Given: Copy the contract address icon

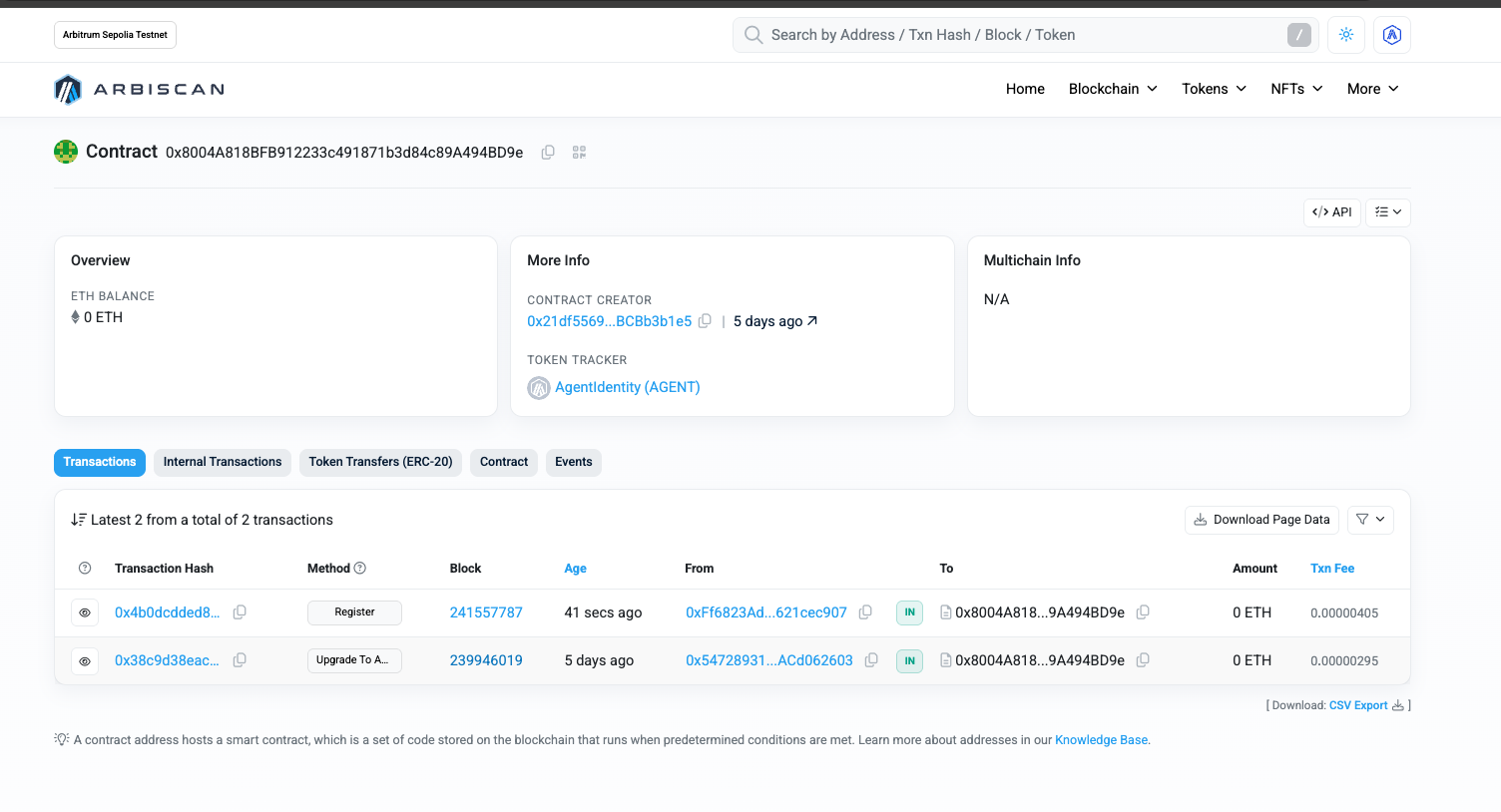Looking at the screenshot, I should point(548,153).
